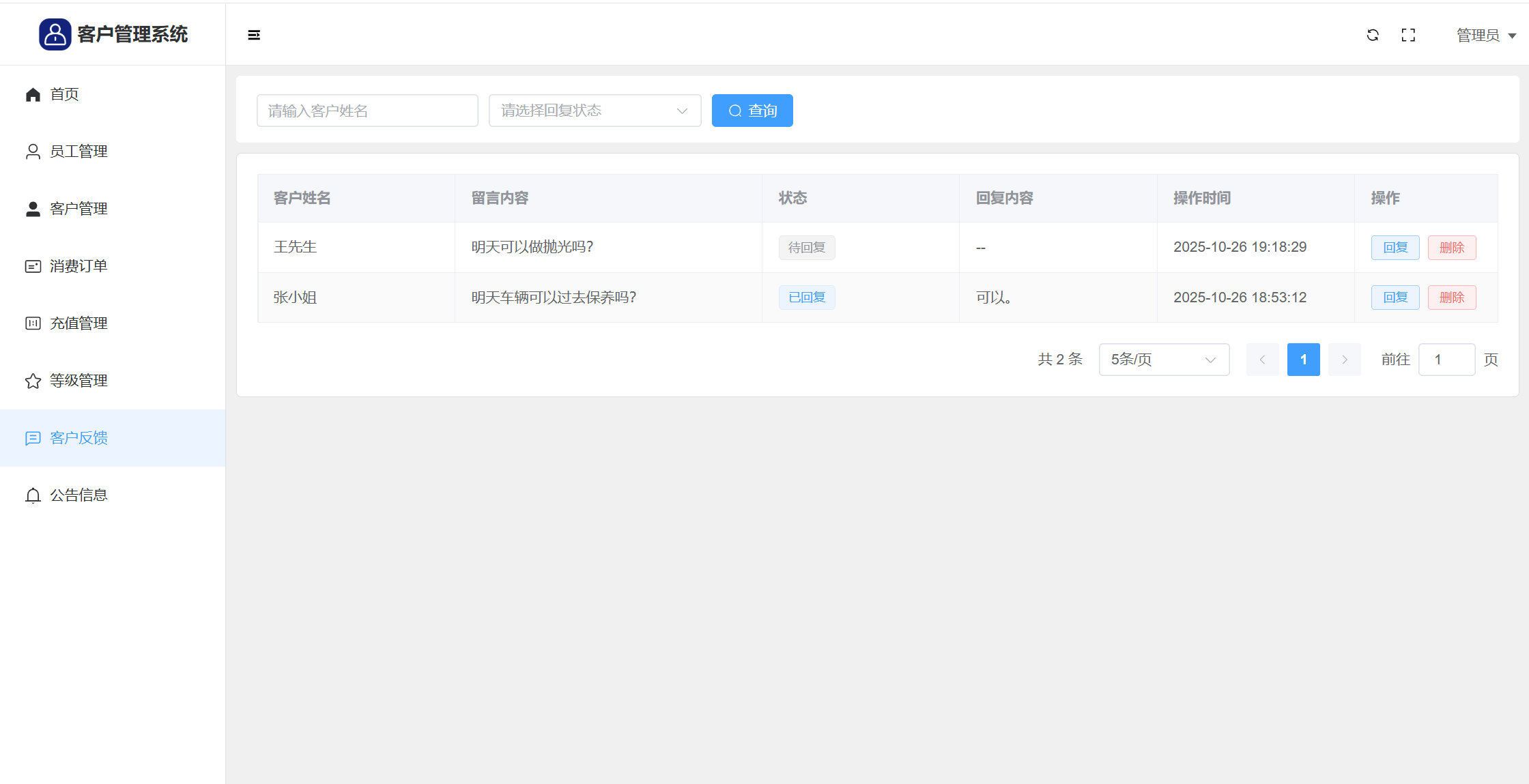
Task: Click the 等级管理 star icon
Action: tap(33, 381)
